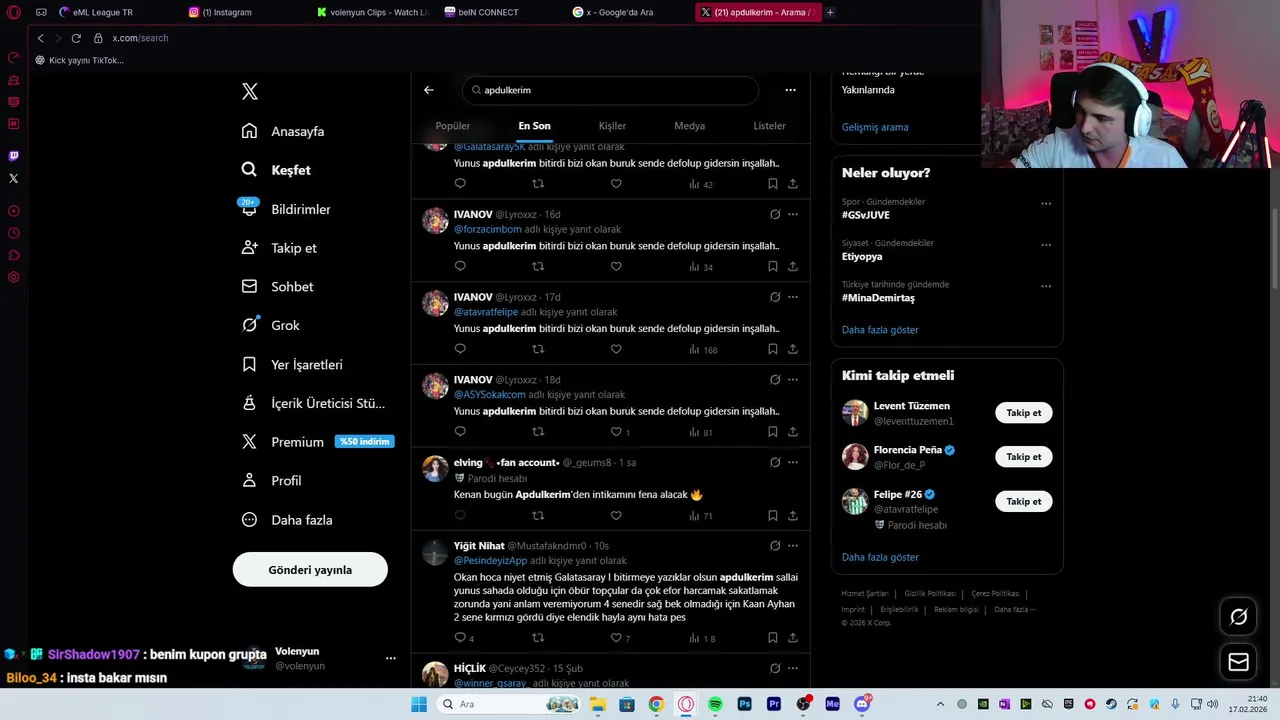Follow Florencia Peña with Takip et

pos(1023,457)
